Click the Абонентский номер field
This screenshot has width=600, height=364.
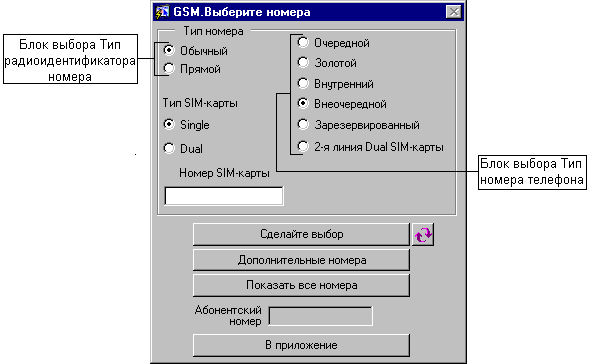(321, 316)
